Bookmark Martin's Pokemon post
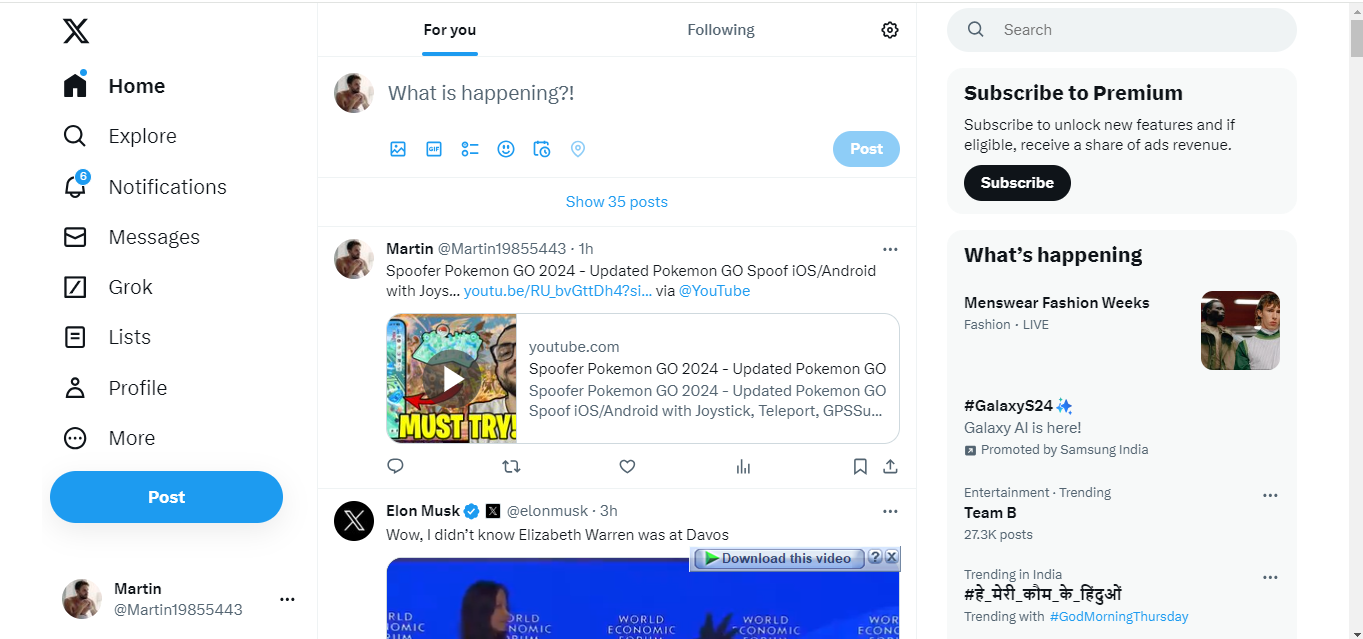This screenshot has height=639, width=1363. pos(860,466)
